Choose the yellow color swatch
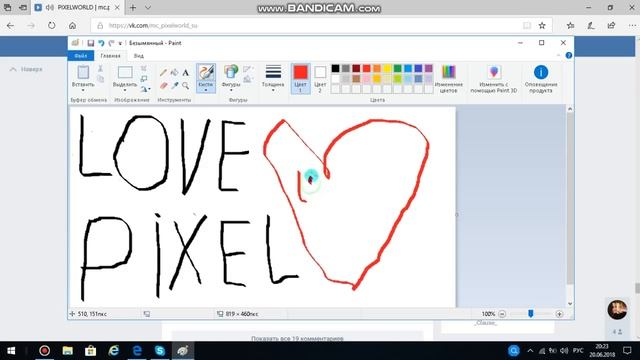The height and width of the screenshot is (360, 640). (x=387, y=68)
